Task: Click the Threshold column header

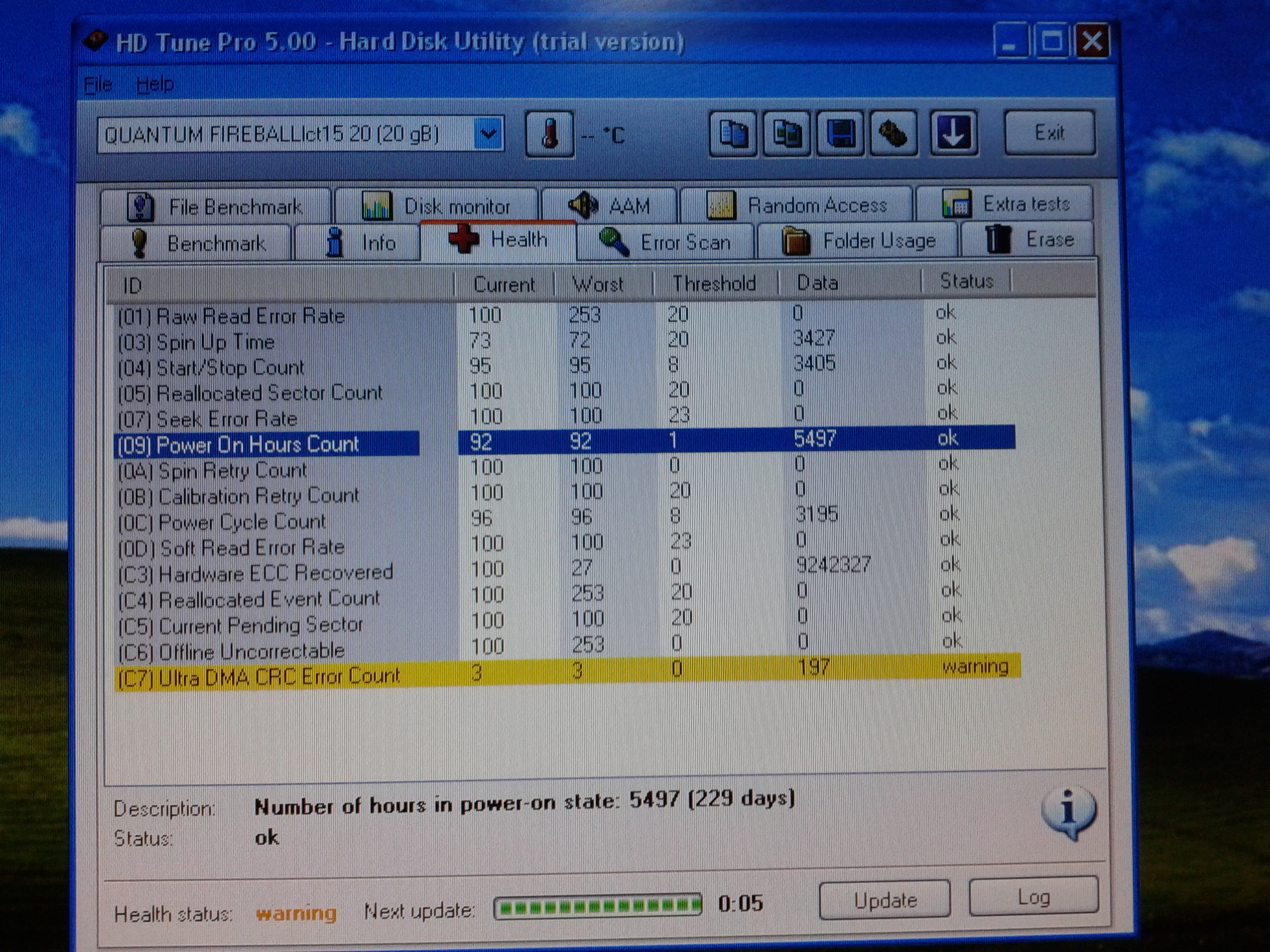Action: point(715,283)
